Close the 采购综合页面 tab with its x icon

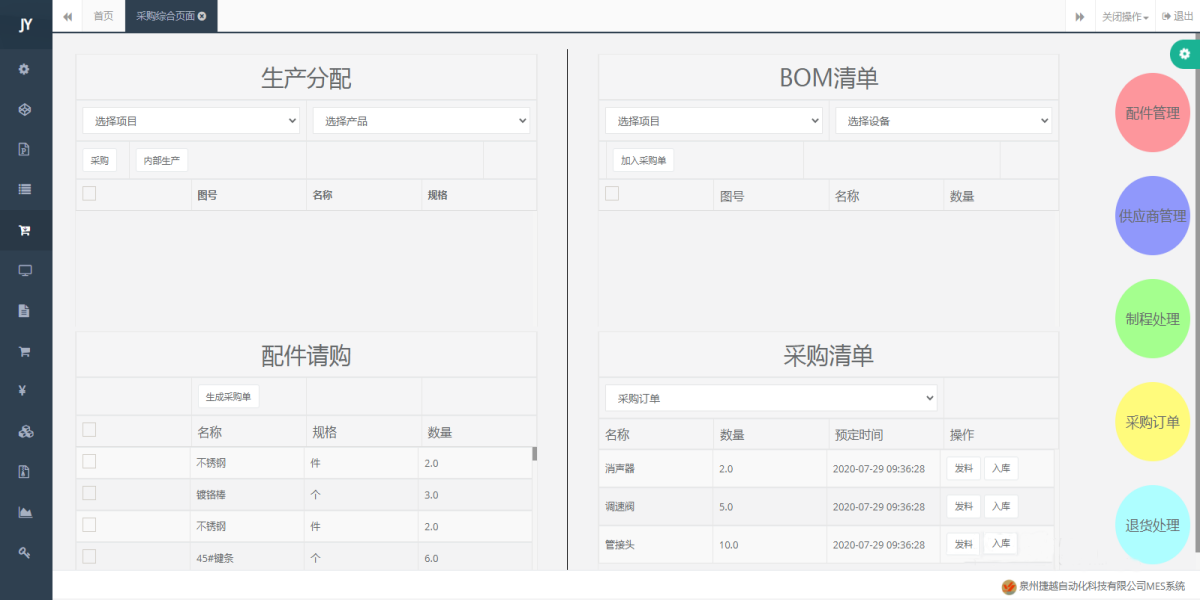202,16
